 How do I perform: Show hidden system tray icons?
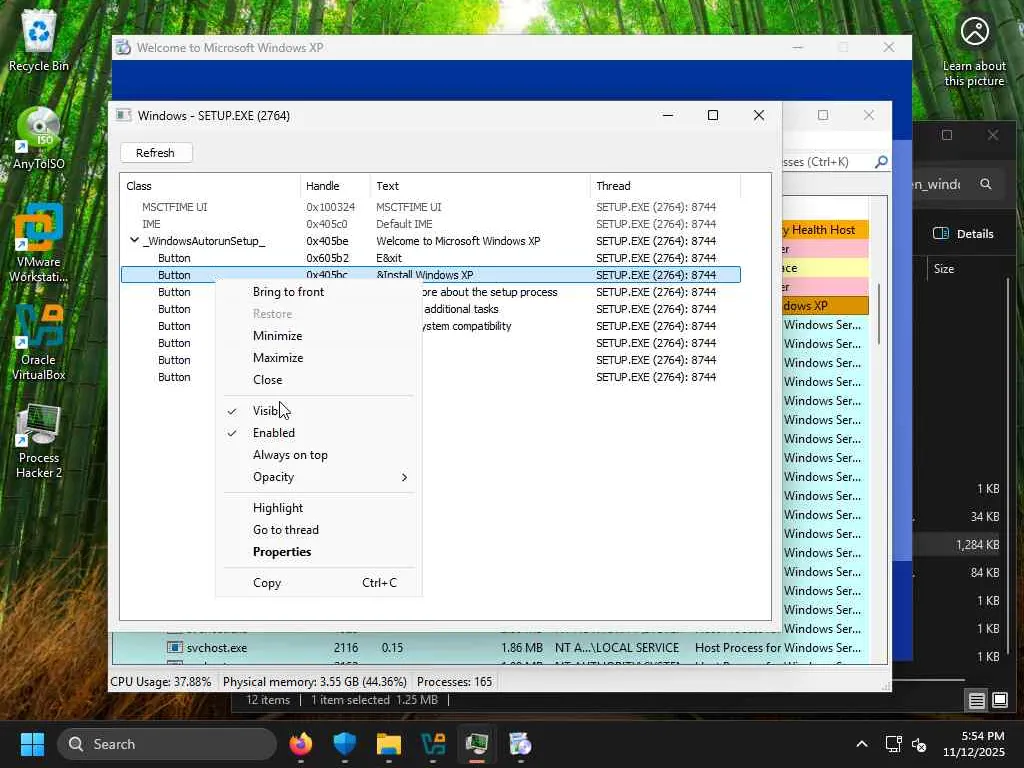pos(862,744)
